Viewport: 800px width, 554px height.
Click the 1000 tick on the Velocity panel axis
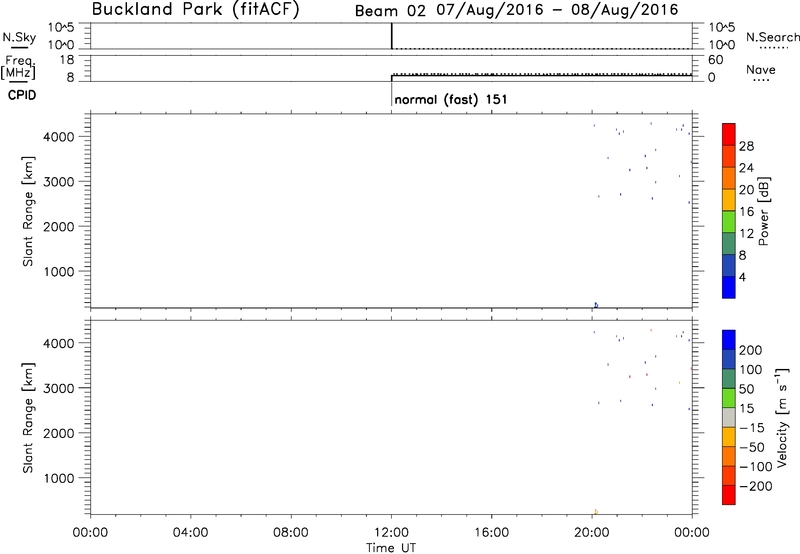pyautogui.click(x=59, y=478)
